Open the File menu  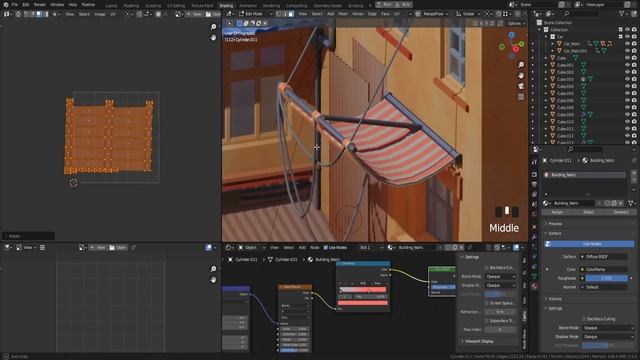click(x=15, y=4)
